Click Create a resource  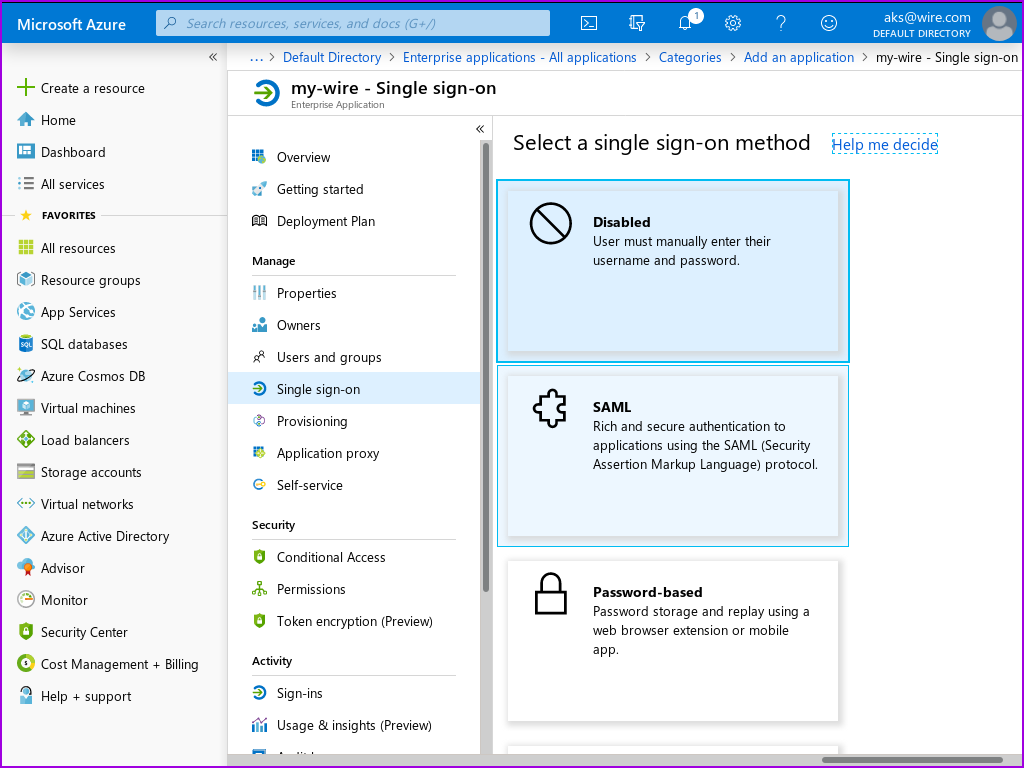tap(92, 88)
